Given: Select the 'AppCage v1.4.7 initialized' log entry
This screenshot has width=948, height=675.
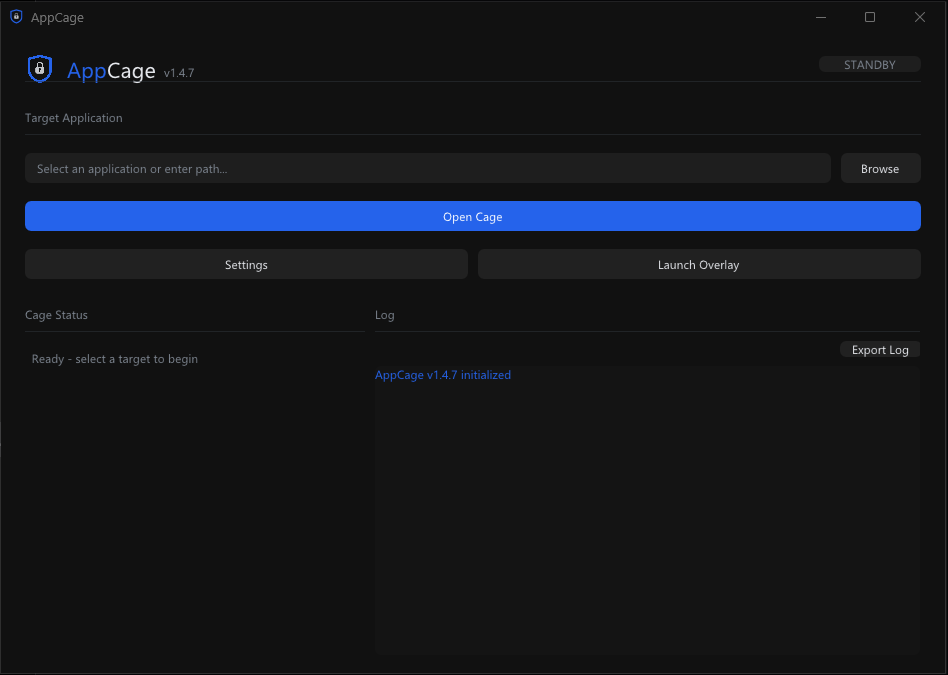Looking at the screenshot, I should coord(443,374).
